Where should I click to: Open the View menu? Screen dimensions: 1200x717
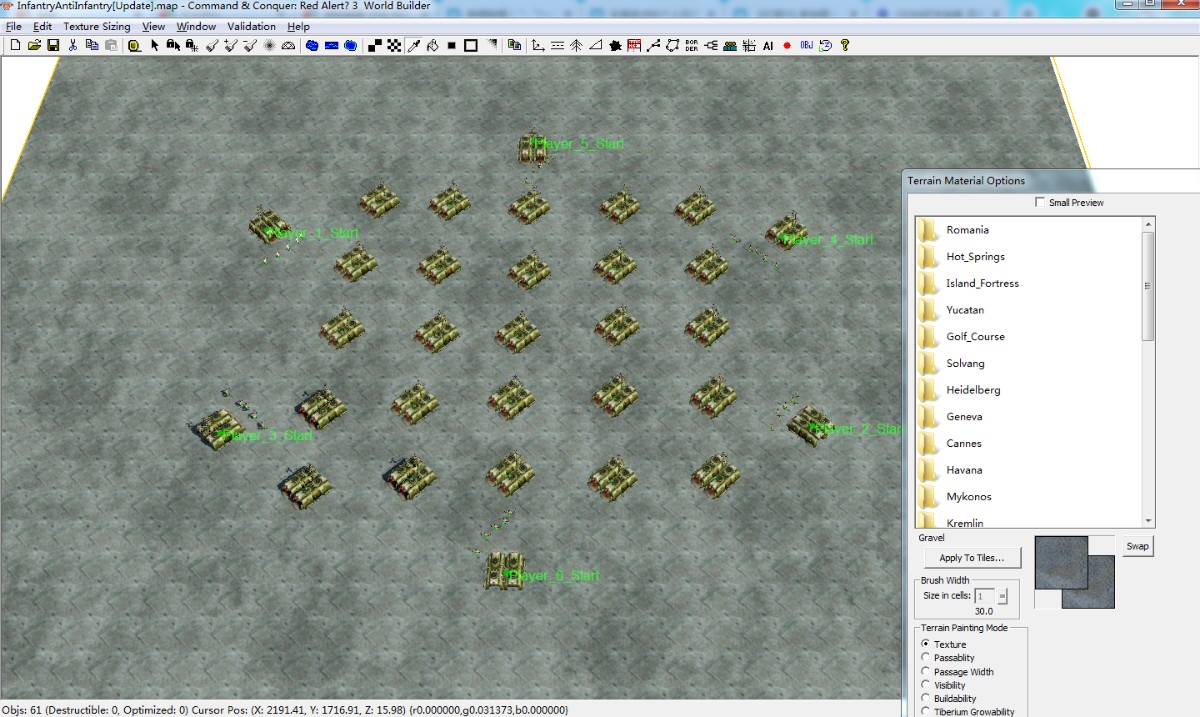[x=154, y=27]
